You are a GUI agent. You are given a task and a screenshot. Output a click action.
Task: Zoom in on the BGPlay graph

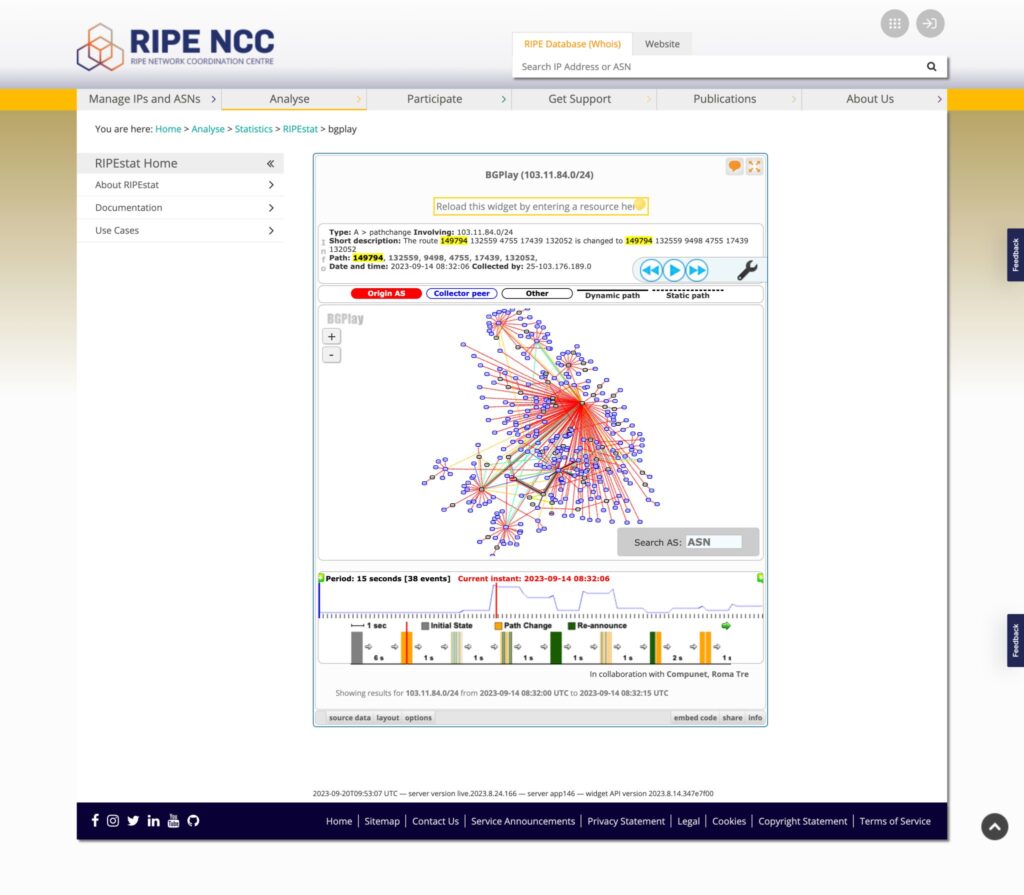pyautogui.click(x=332, y=336)
